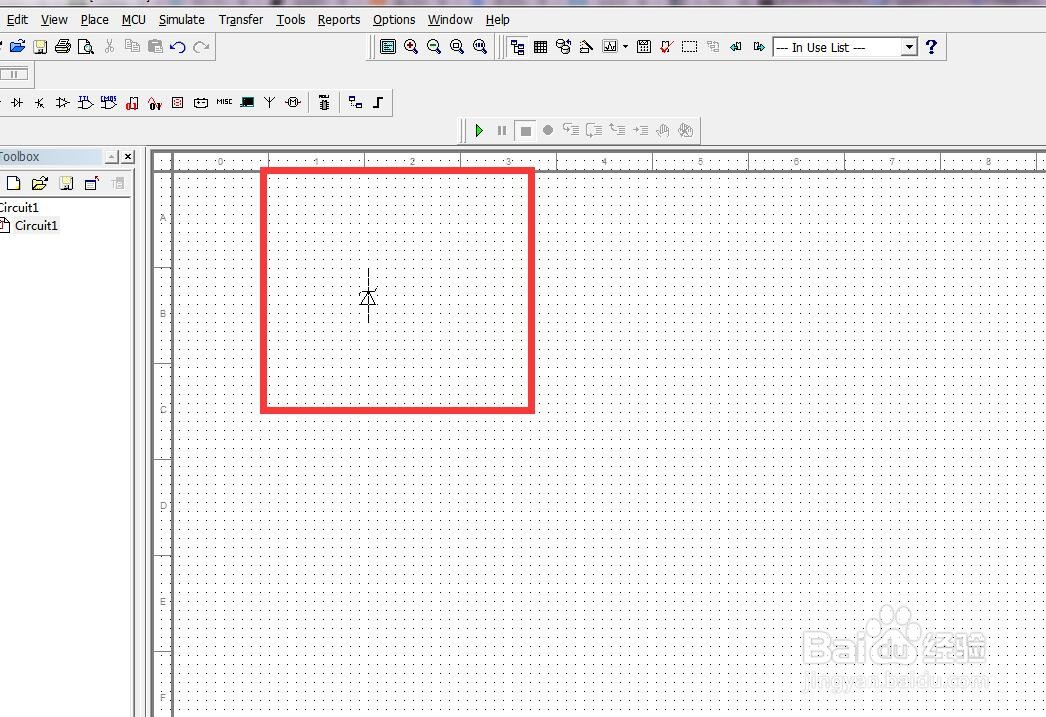Place a power component
1046x717 pixels.
point(201,103)
